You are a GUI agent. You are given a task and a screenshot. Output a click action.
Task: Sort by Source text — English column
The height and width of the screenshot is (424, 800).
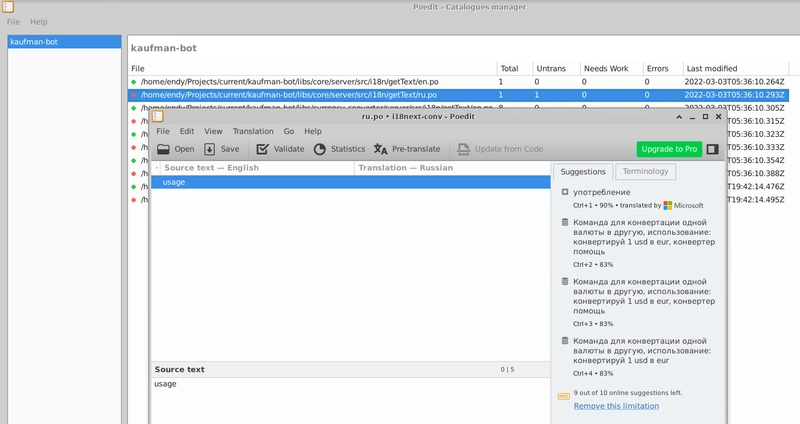[x=258, y=168]
